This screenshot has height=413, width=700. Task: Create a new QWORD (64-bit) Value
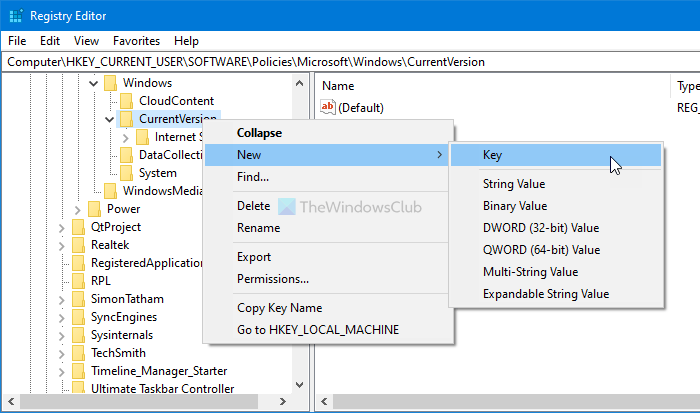(x=556, y=250)
